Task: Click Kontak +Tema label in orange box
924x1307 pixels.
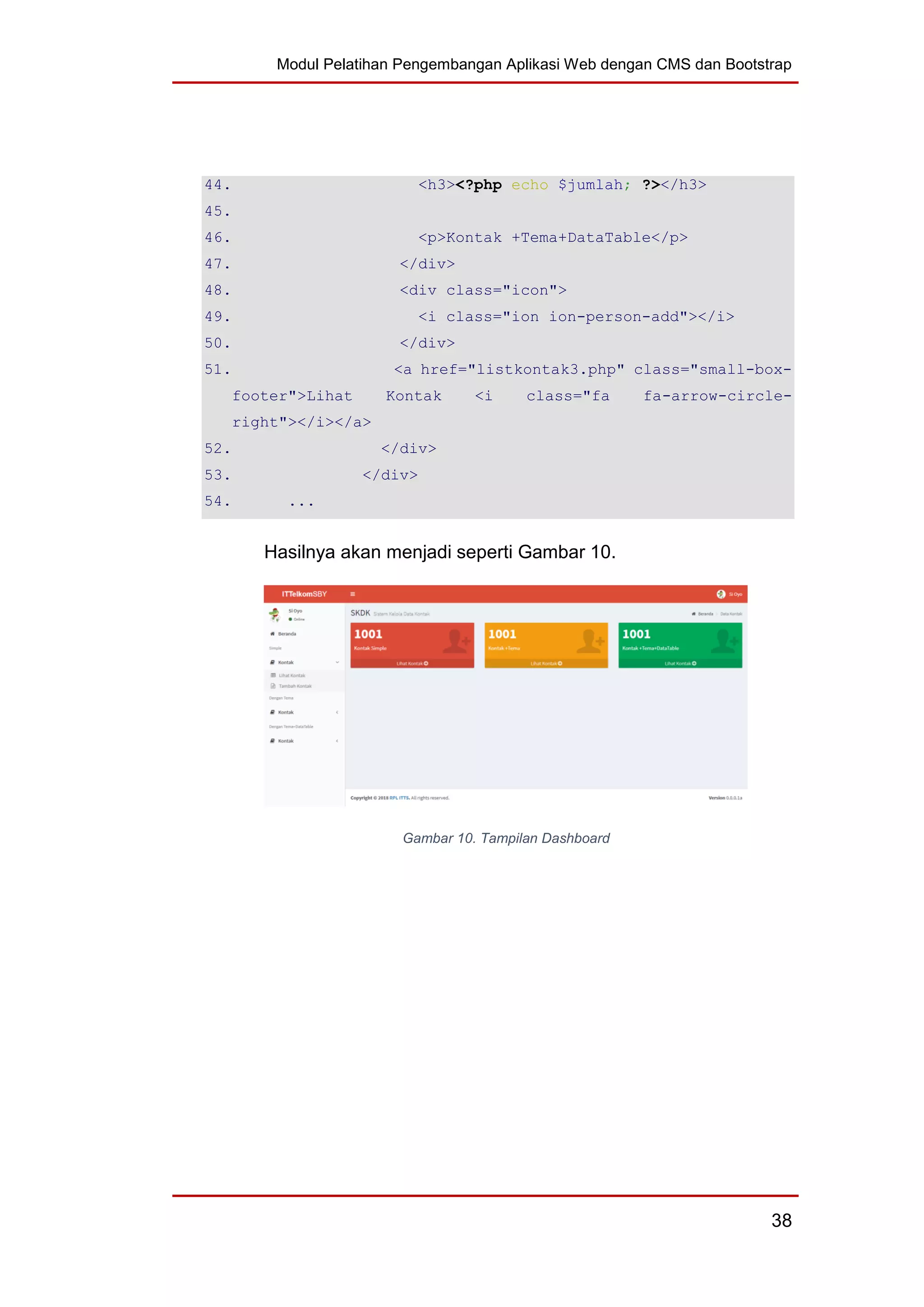Action: 504,649
